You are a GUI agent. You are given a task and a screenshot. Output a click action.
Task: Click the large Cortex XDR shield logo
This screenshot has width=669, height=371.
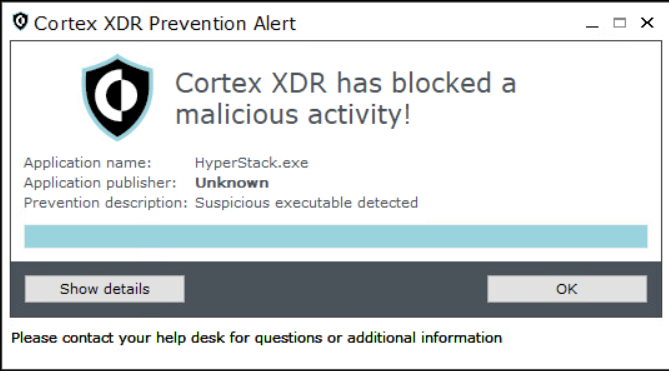tap(117, 97)
